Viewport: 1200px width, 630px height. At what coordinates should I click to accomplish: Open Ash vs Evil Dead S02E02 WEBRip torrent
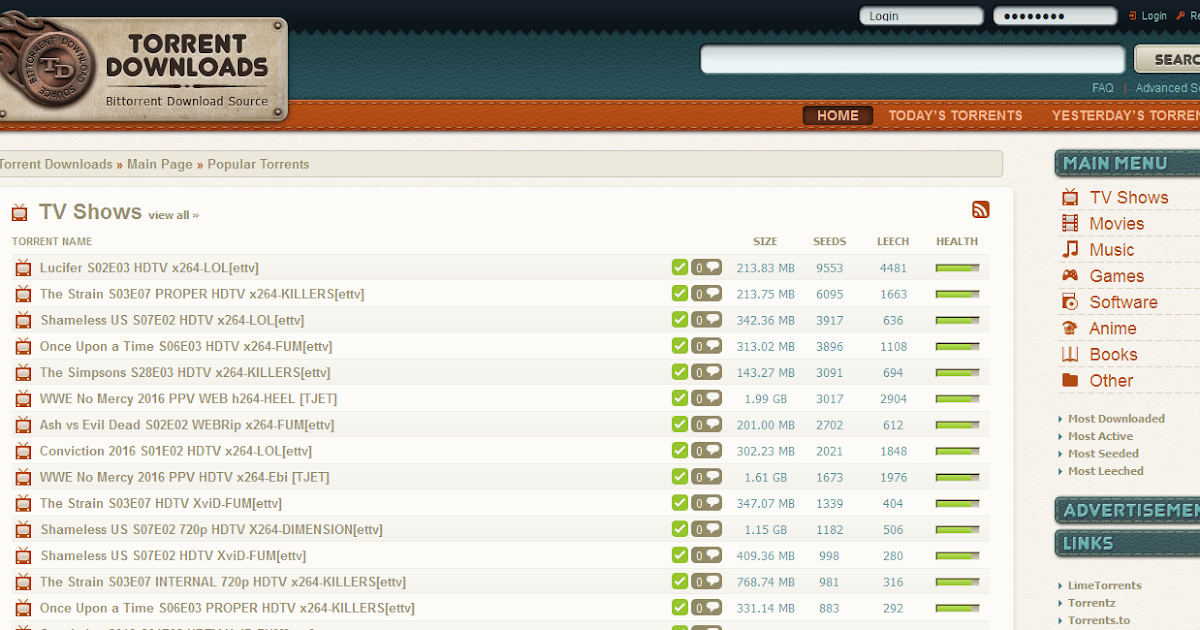pyautogui.click(x=187, y=425)
